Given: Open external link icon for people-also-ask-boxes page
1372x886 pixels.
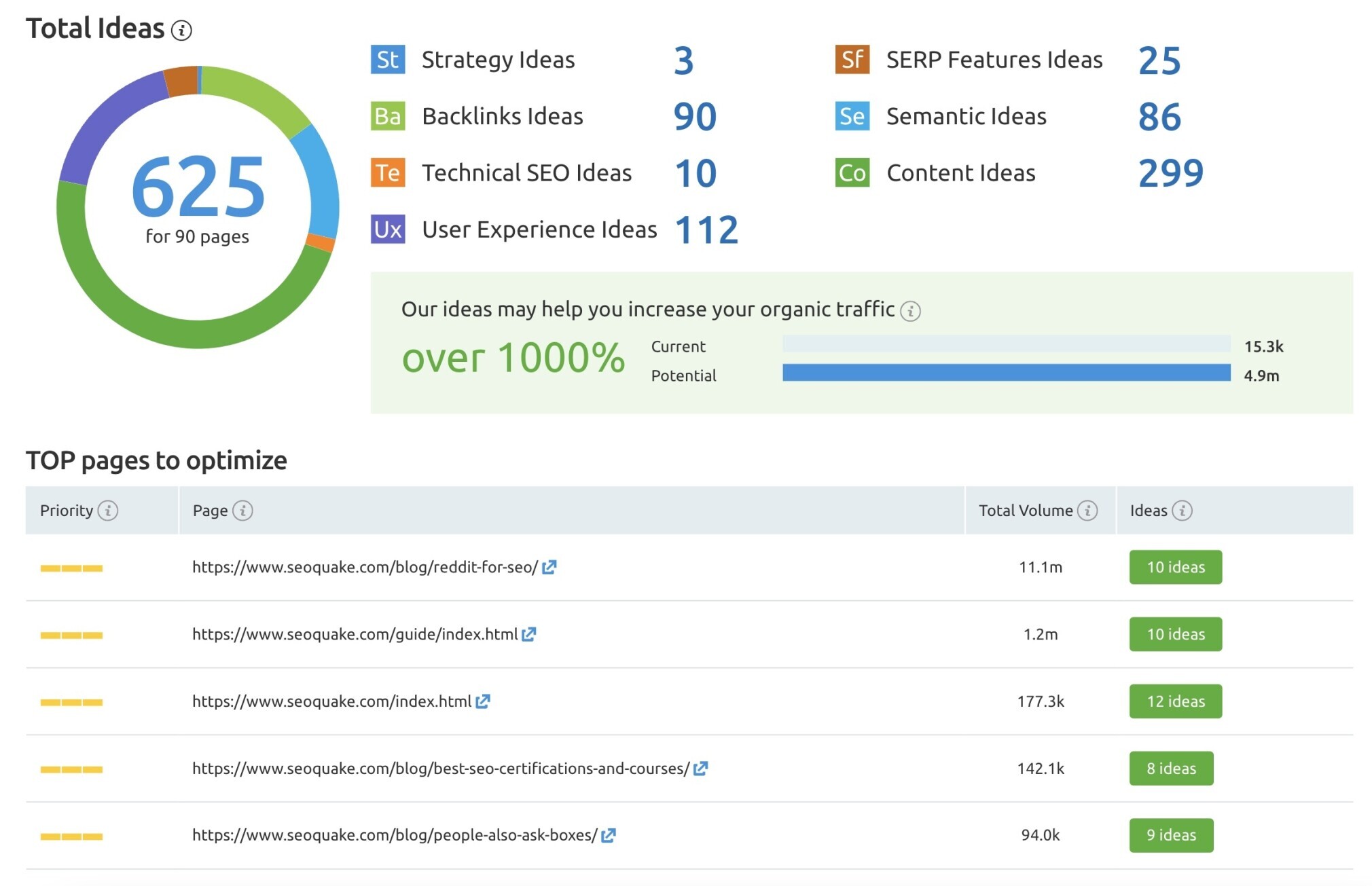Looking at the screenshot, I should click(609, 836).
